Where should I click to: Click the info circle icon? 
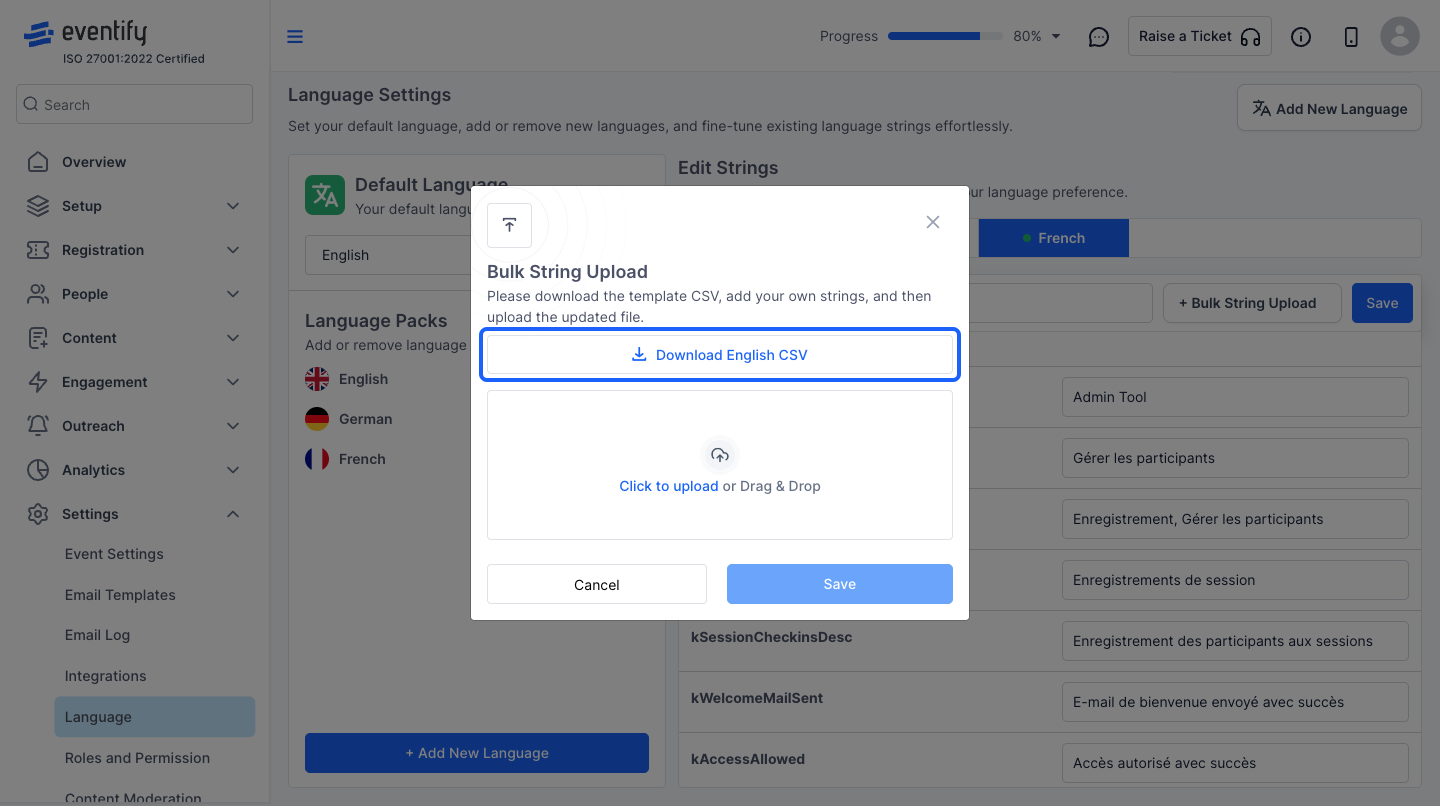click(x=1301, y=37)
